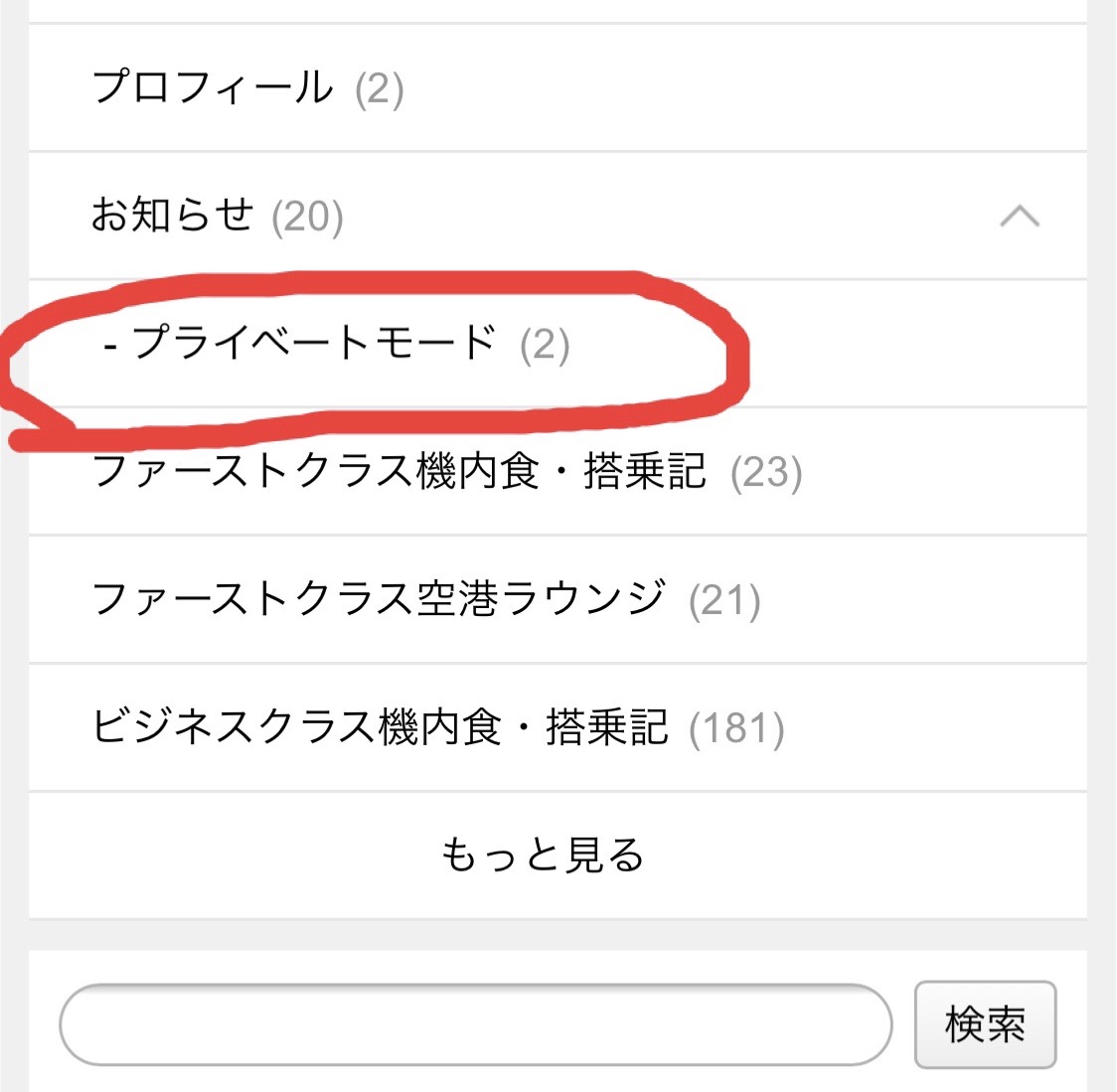Click blank space in the ビジネスクラス row
1117x1092 pixels.
(933, 726)
